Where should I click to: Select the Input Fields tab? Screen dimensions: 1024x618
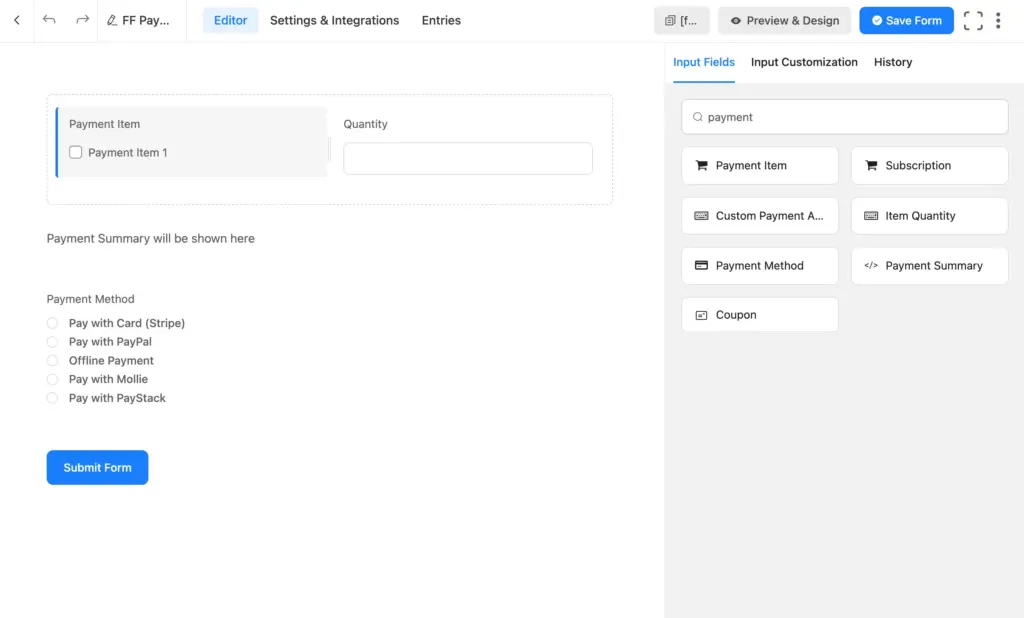tap(703, 62)
